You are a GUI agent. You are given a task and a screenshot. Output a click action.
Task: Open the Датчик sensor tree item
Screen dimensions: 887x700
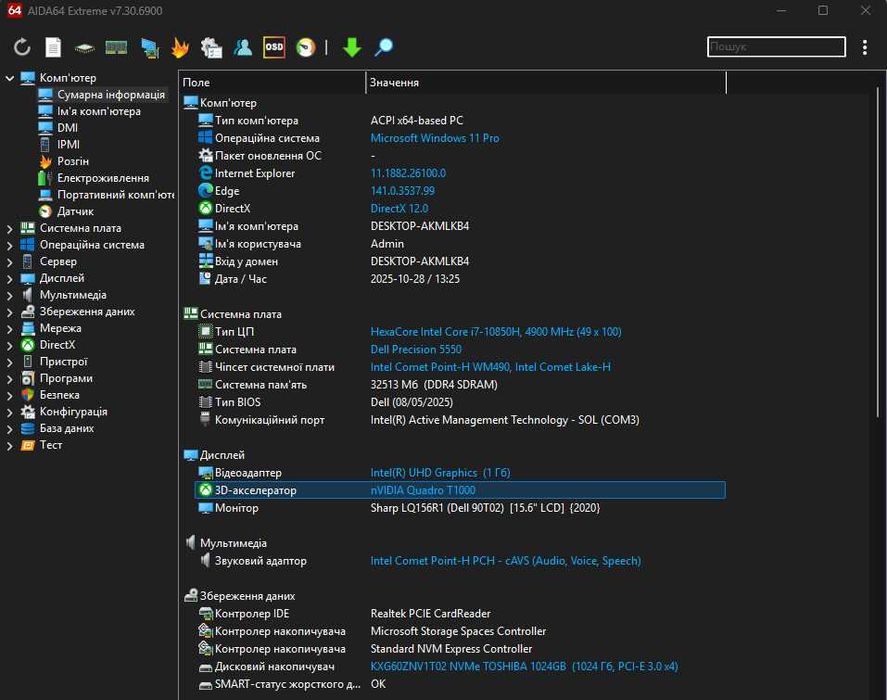click(75, 211)
